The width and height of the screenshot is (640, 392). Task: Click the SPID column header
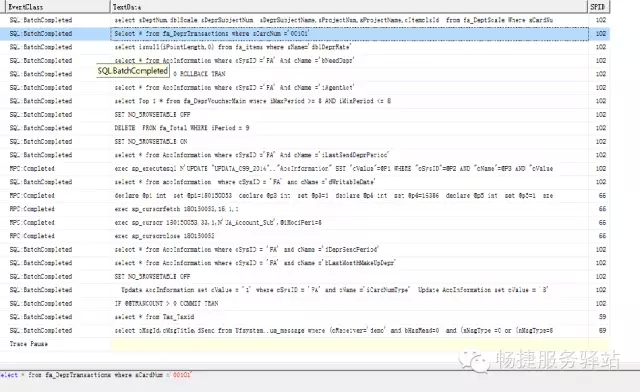[x=598, y=7]
